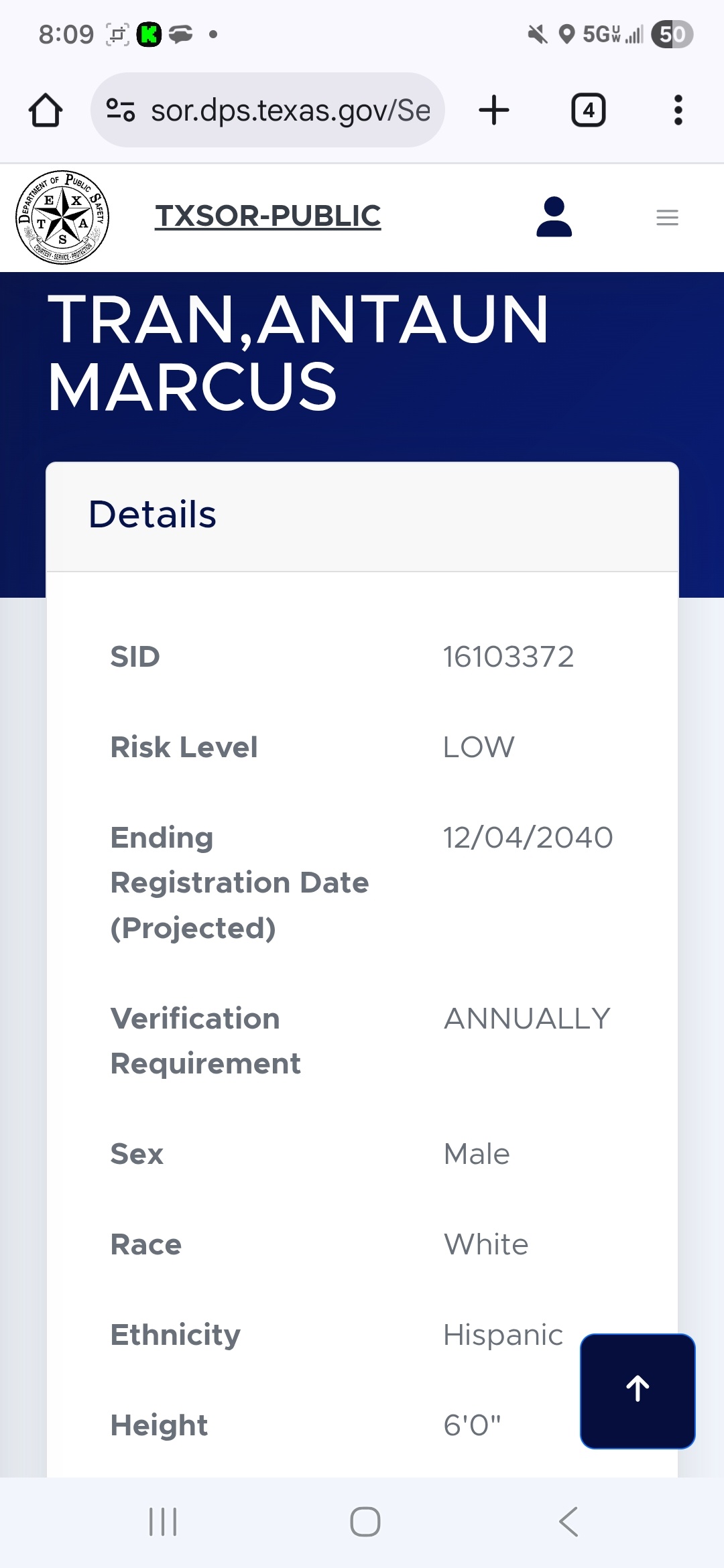
Task: Tap the URL address bar
Action: tap(290, 111)
